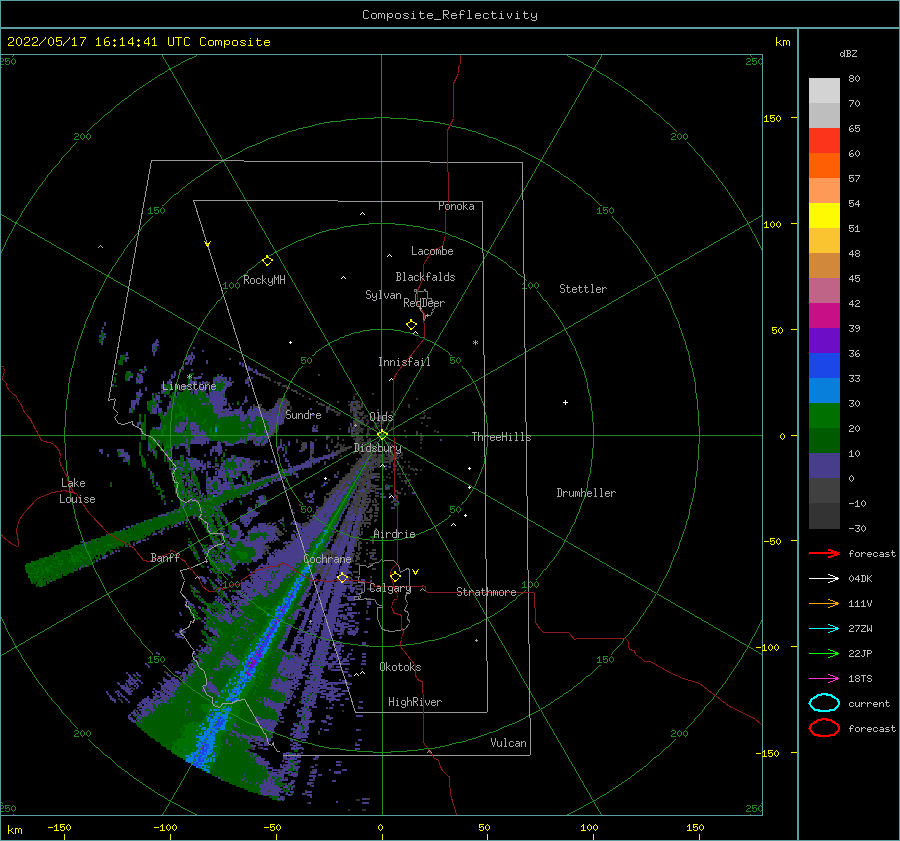The width and height of the screenshot is (900, 841).
Task: Click yellow diamond marker at radar center
Action: point(382,435)
